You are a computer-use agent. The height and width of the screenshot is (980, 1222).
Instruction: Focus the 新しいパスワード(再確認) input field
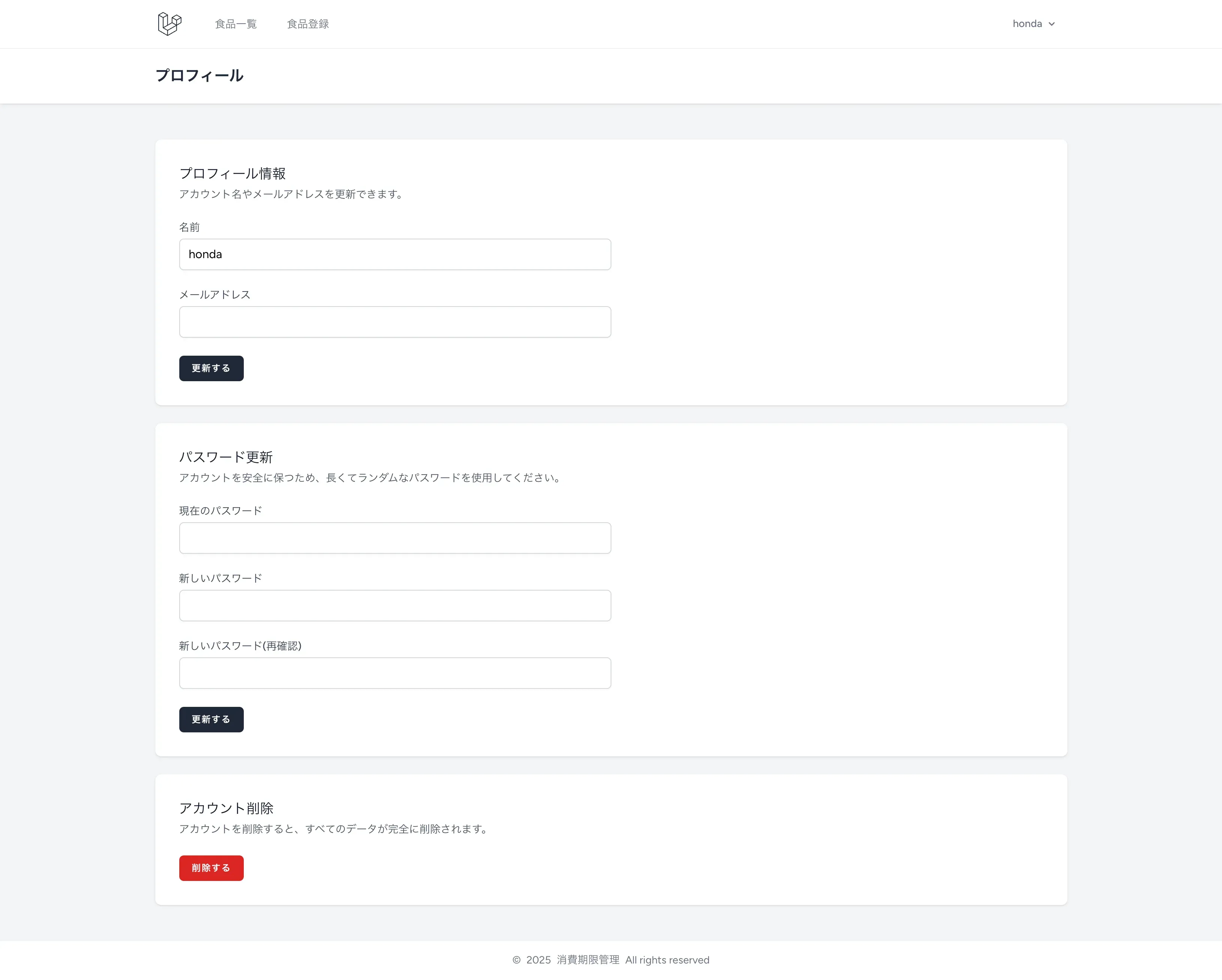point(395,673)
